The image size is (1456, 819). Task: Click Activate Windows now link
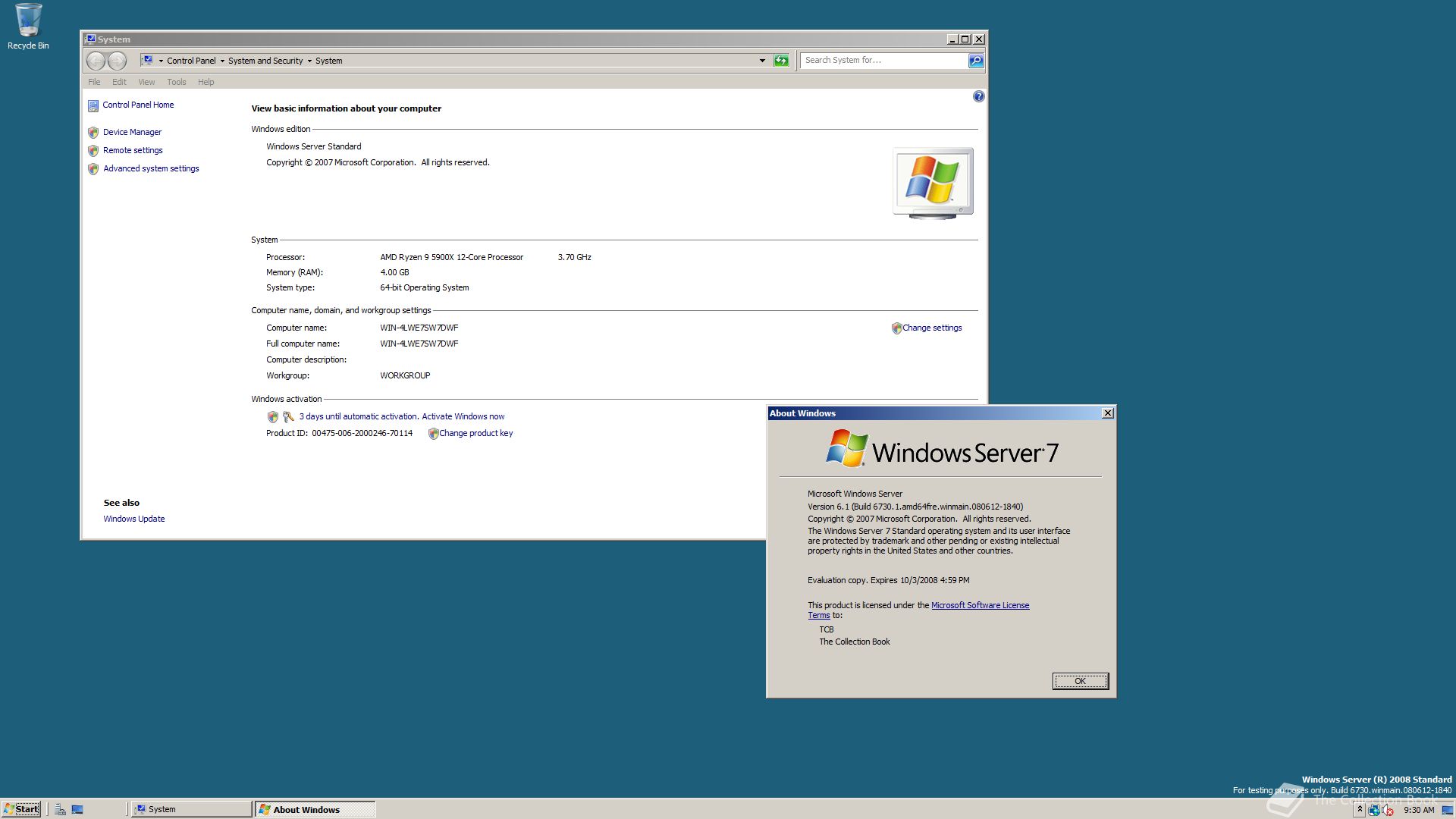[463, 416]
